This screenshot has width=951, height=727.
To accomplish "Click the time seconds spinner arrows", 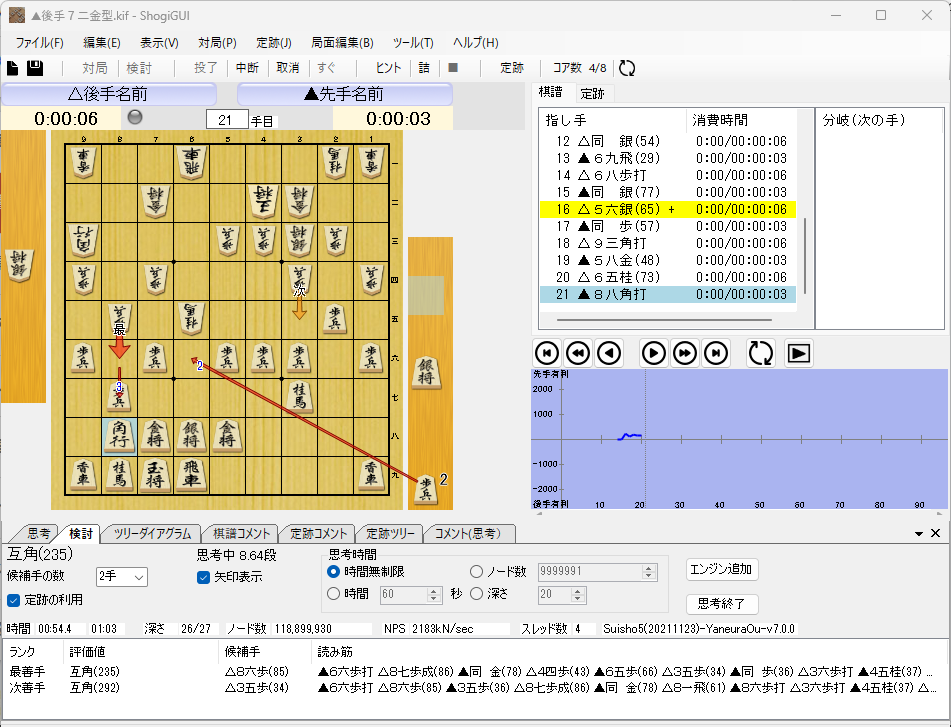I will coord(433,594).
